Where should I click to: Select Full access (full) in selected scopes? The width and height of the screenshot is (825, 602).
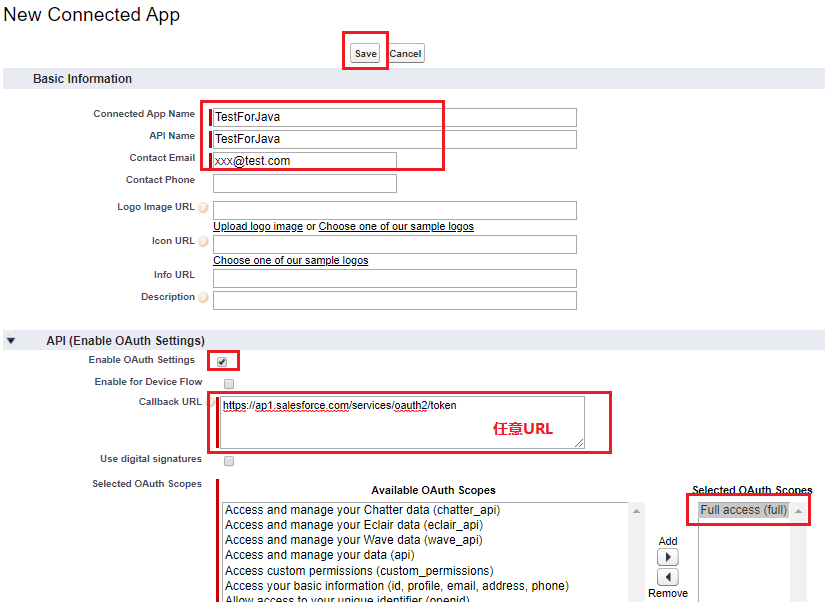(x=743, y=510)
